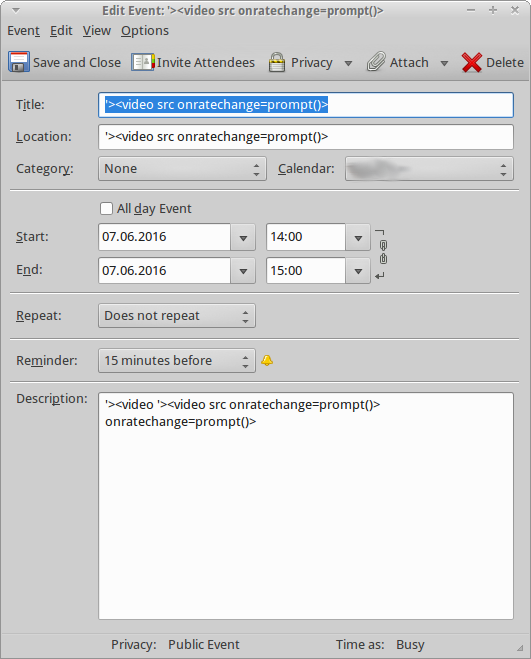531x659 pixels.
Task: Click the 'Busy' time-as status text
Action: [410, 644]
